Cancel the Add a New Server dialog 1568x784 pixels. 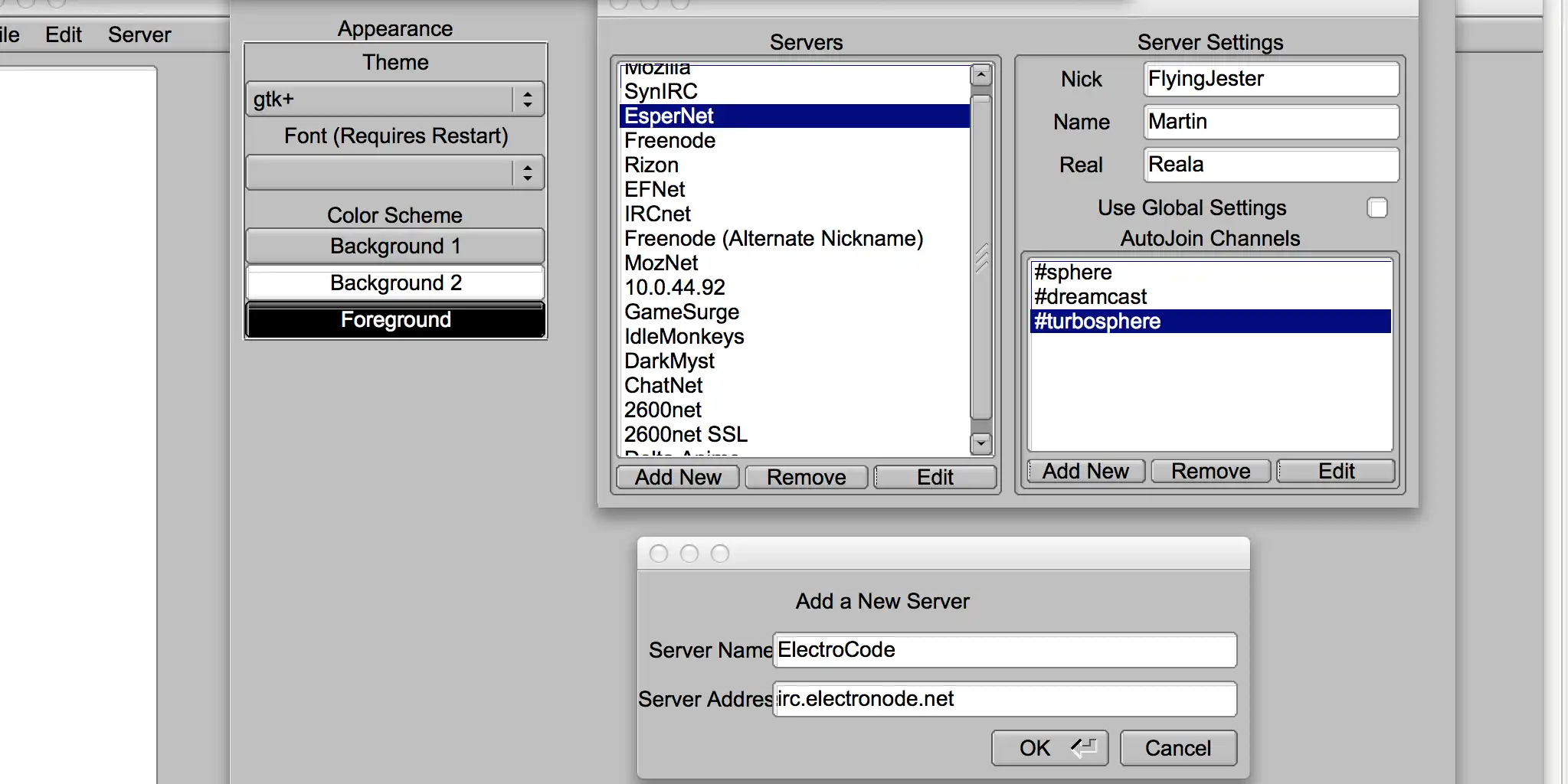click(1178, 748)
